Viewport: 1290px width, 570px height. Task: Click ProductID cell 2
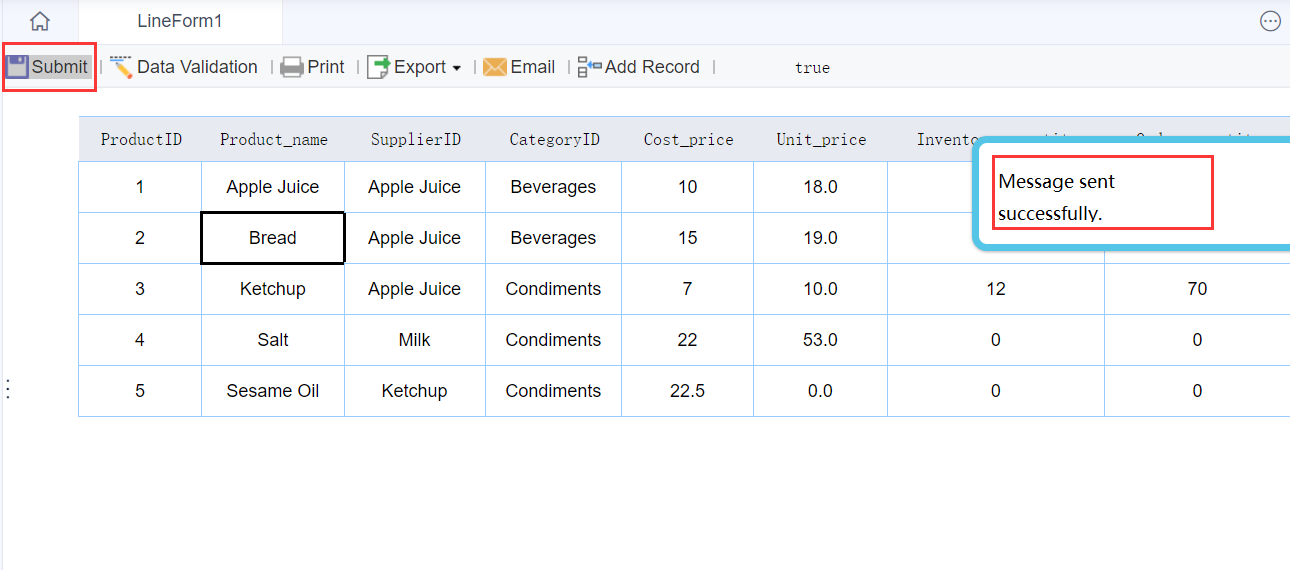140,238
